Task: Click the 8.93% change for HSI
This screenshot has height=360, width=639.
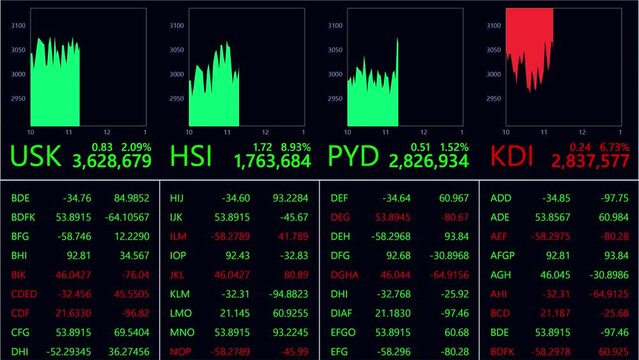Action: point(295,147)
